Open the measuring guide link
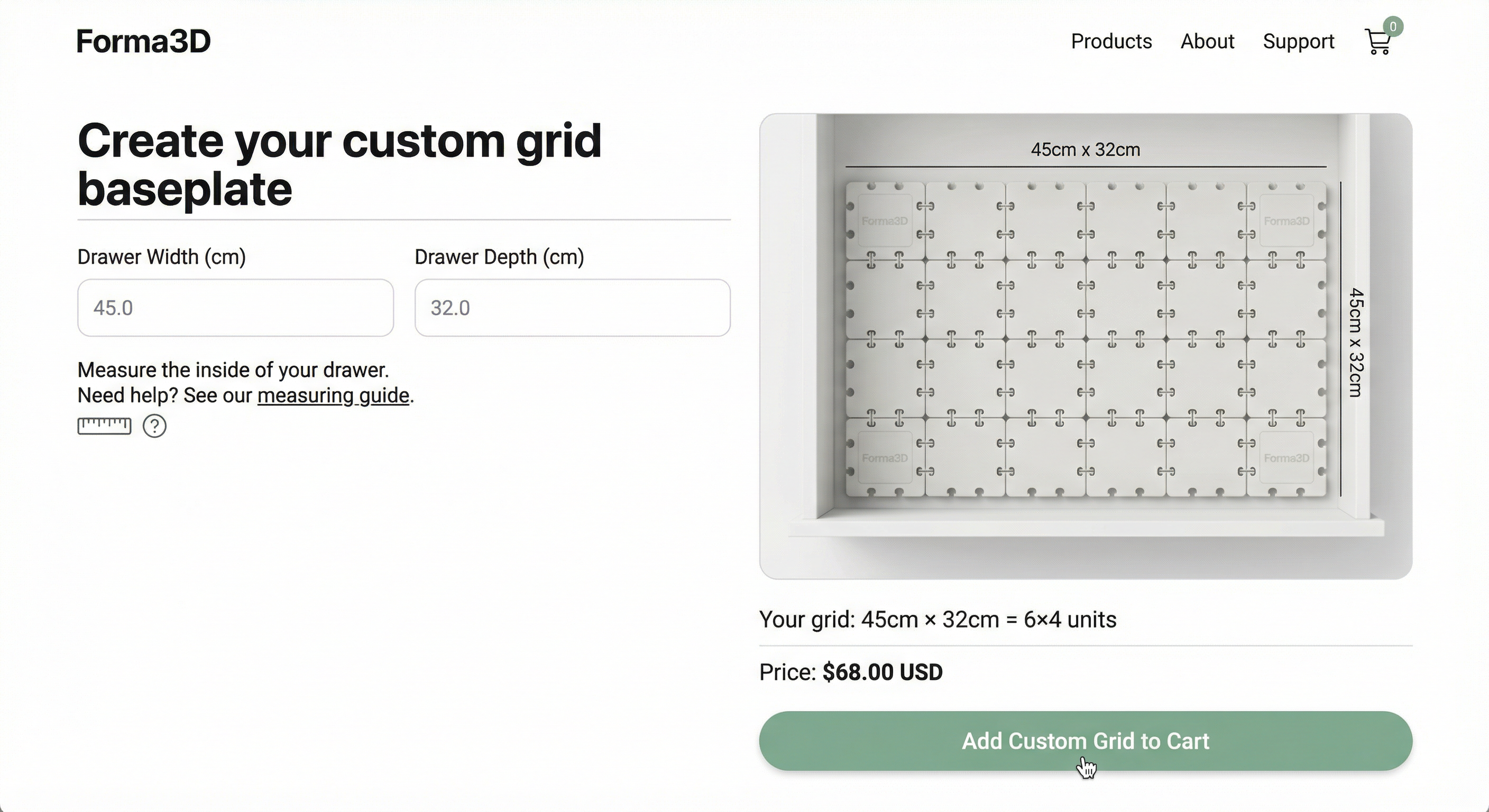Screen dimensions: 1489x812 click(x=334, y=395)
